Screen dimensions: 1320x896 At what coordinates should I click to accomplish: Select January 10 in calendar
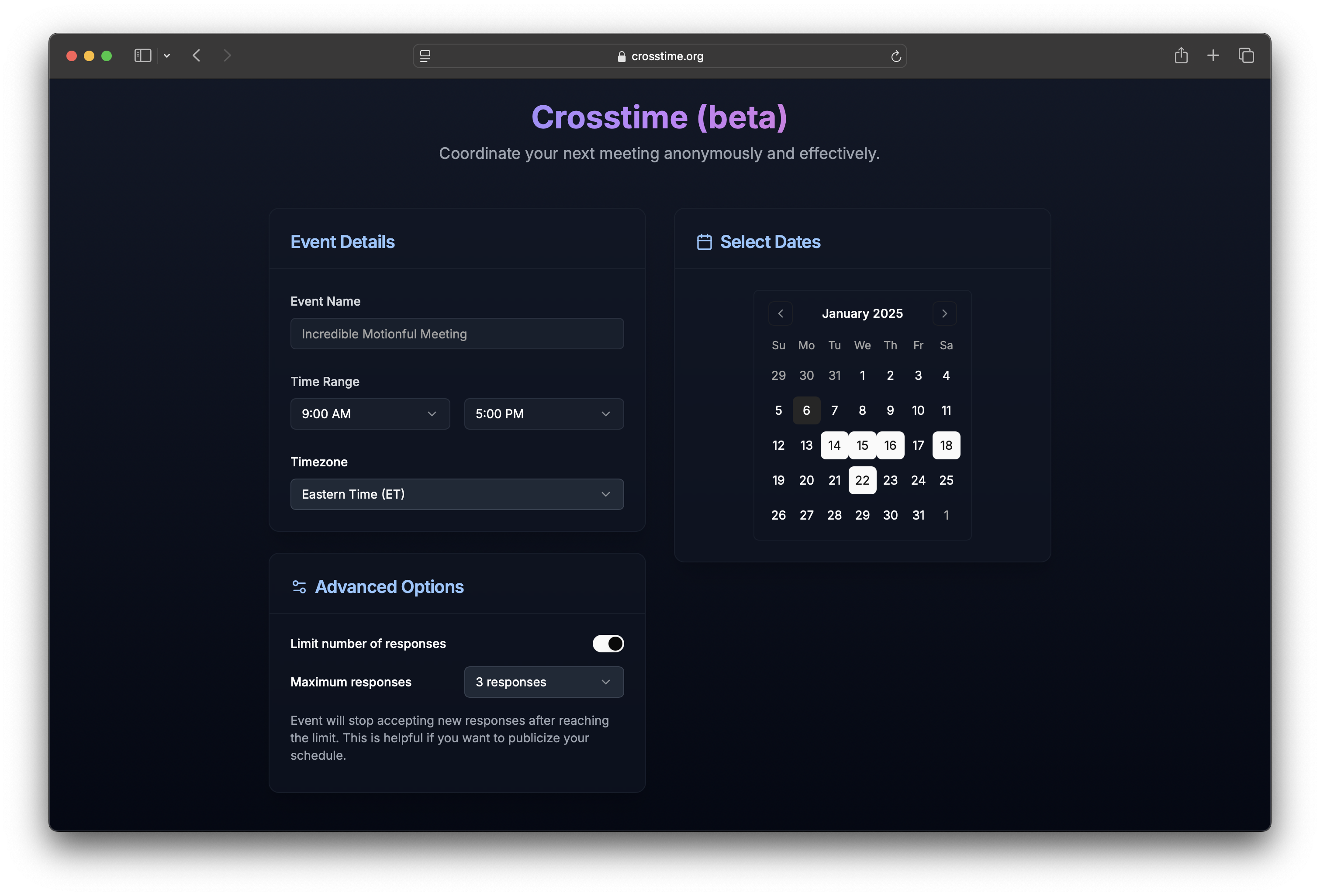(918, 410)
